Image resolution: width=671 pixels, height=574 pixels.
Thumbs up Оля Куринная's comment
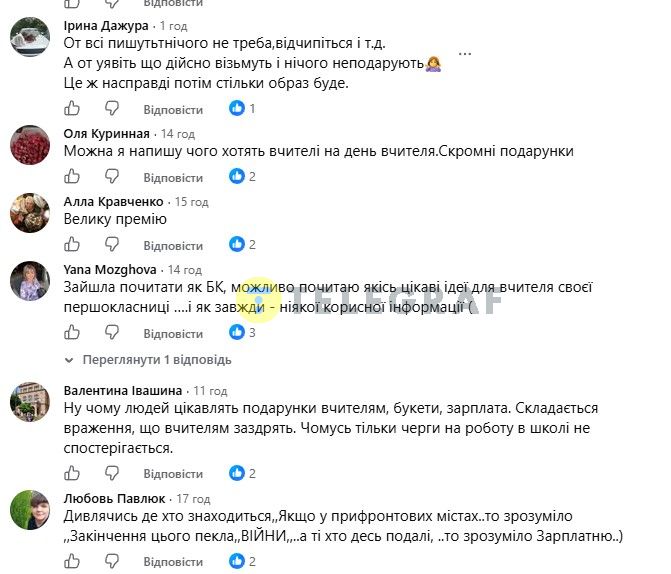72,176
